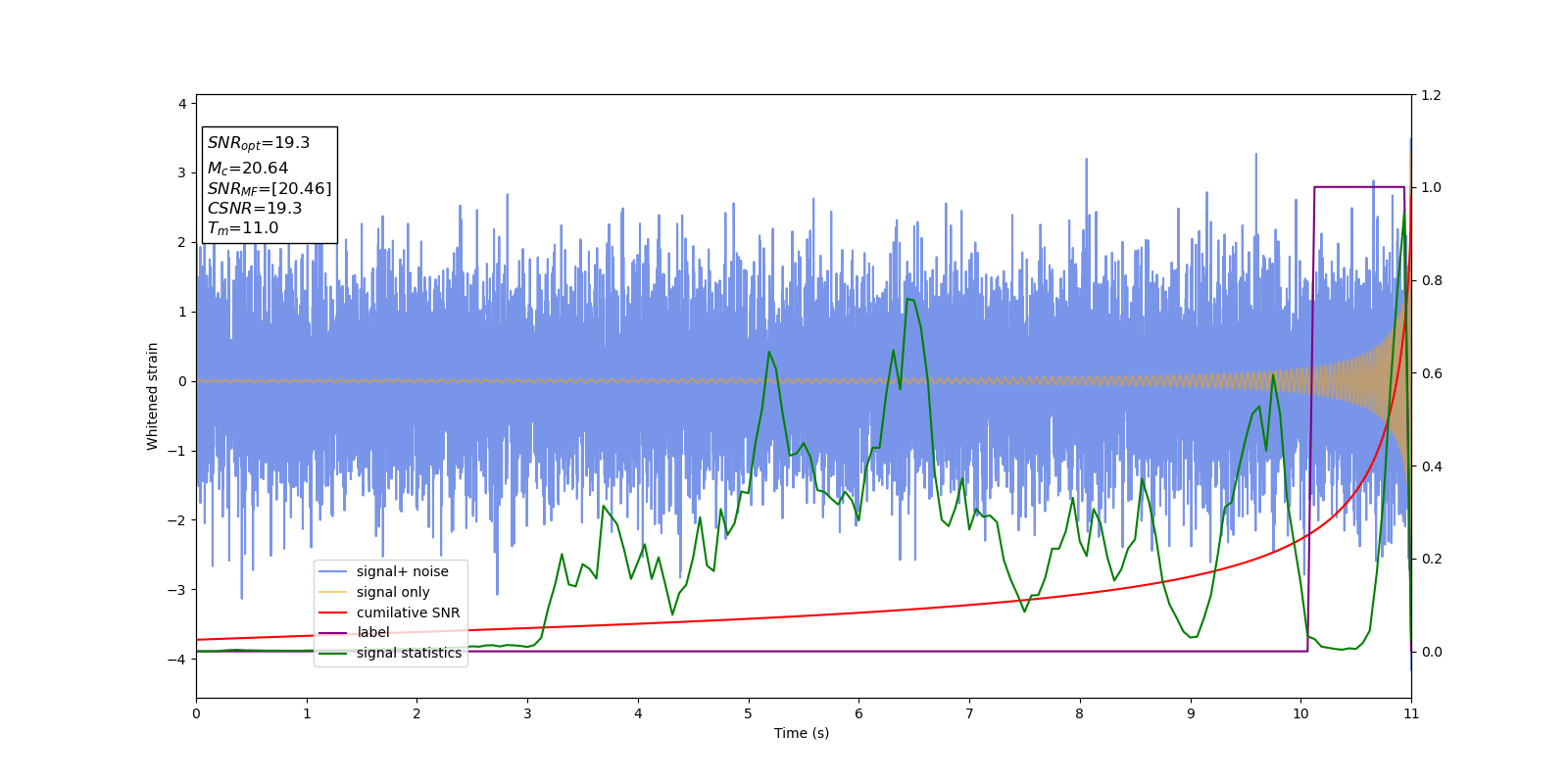Click the SNRopt=19.3 annotation text
This screenshot has height=784, width=1568.
pyautogui.click(x=259, y=143)
